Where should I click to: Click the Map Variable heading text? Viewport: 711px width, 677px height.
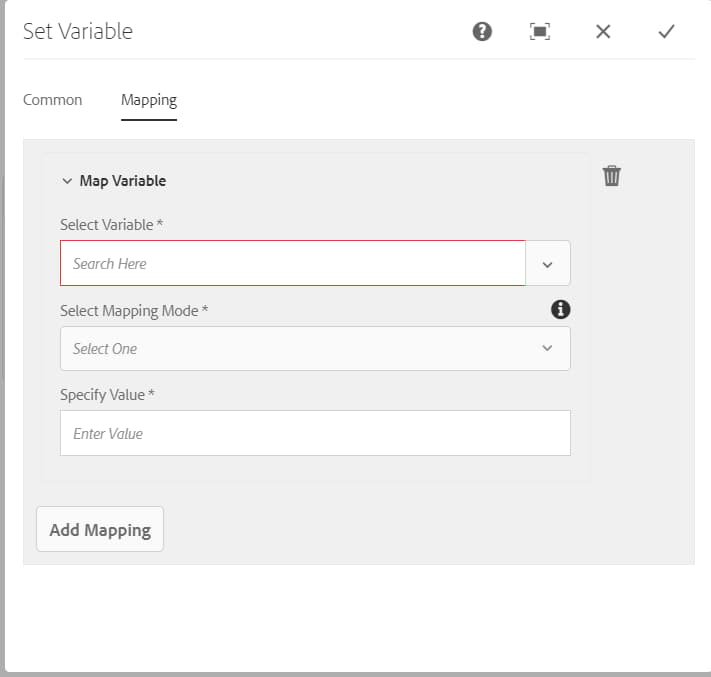tap(123, 181)
